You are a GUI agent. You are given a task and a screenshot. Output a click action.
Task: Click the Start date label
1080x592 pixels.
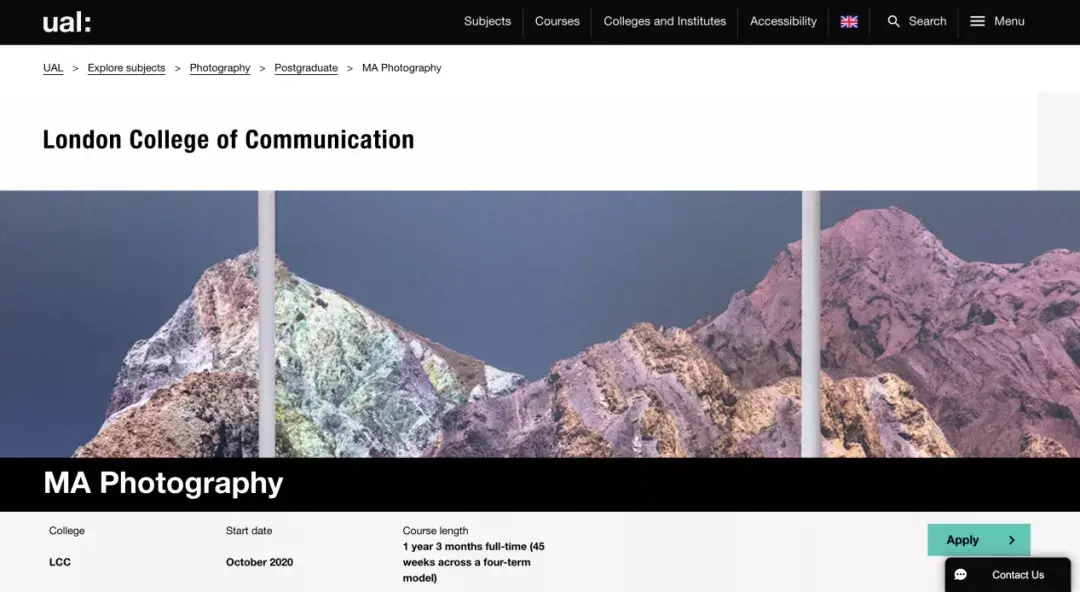[x=249, y=531]
